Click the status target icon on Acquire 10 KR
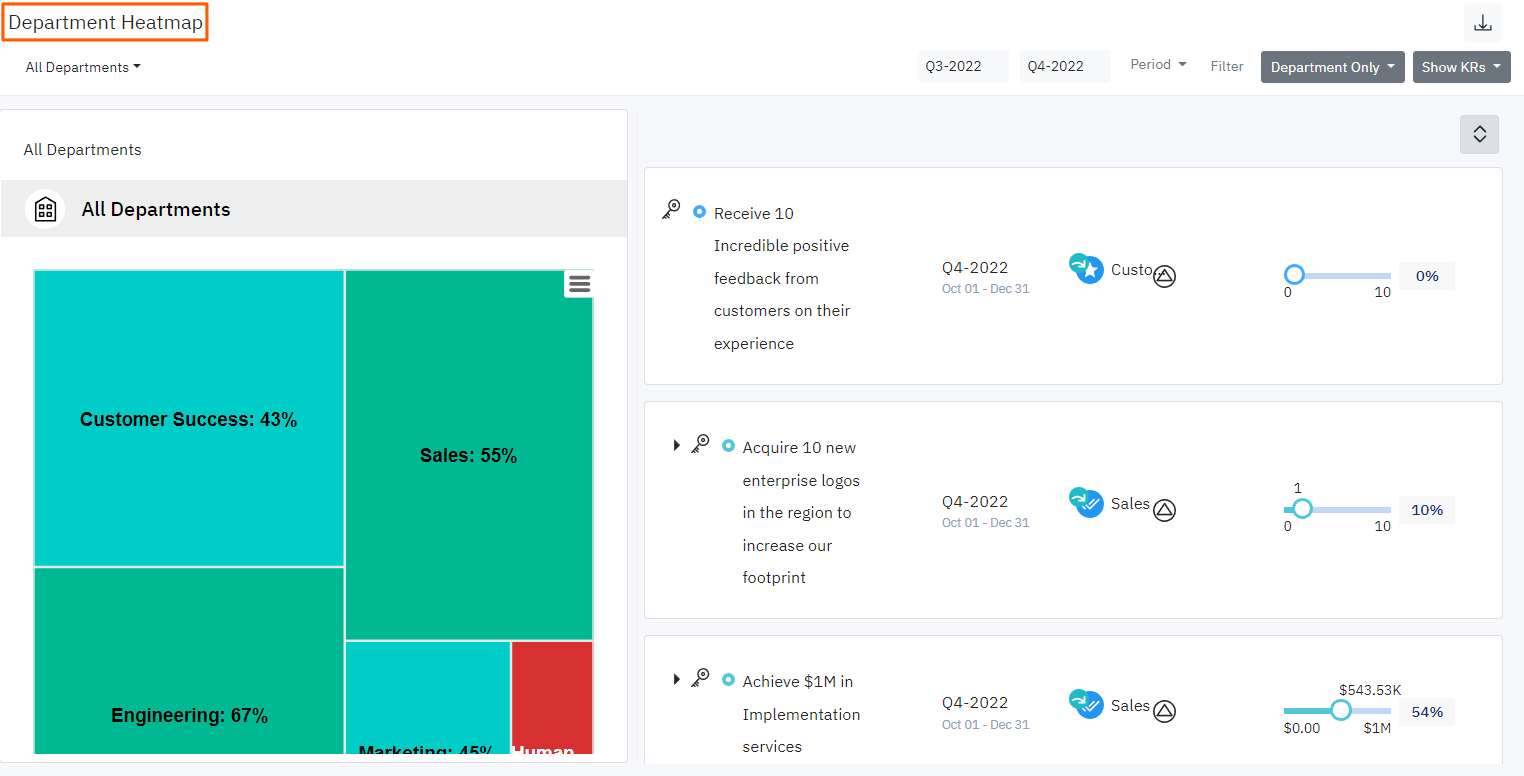The height and width of the screenshot is (776, 1524). pyautogui.click(x=1164, y=510)
